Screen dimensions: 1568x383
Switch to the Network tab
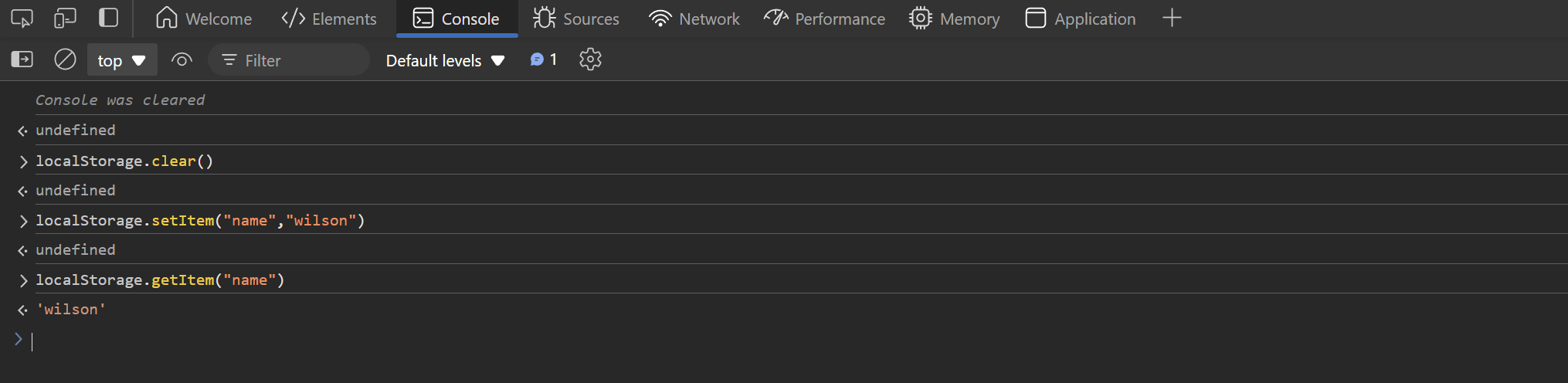coord(694,19)
